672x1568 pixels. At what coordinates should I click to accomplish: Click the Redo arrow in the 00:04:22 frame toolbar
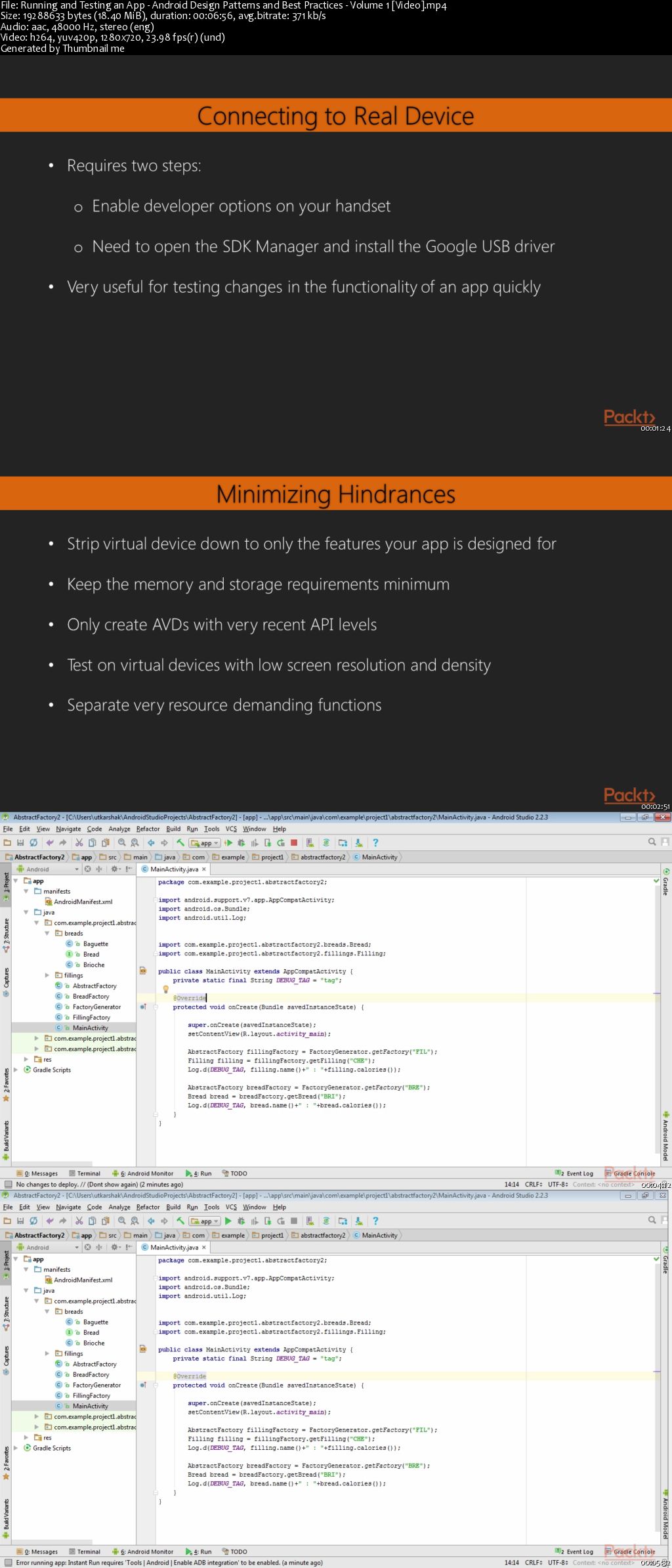pos(63,842)
